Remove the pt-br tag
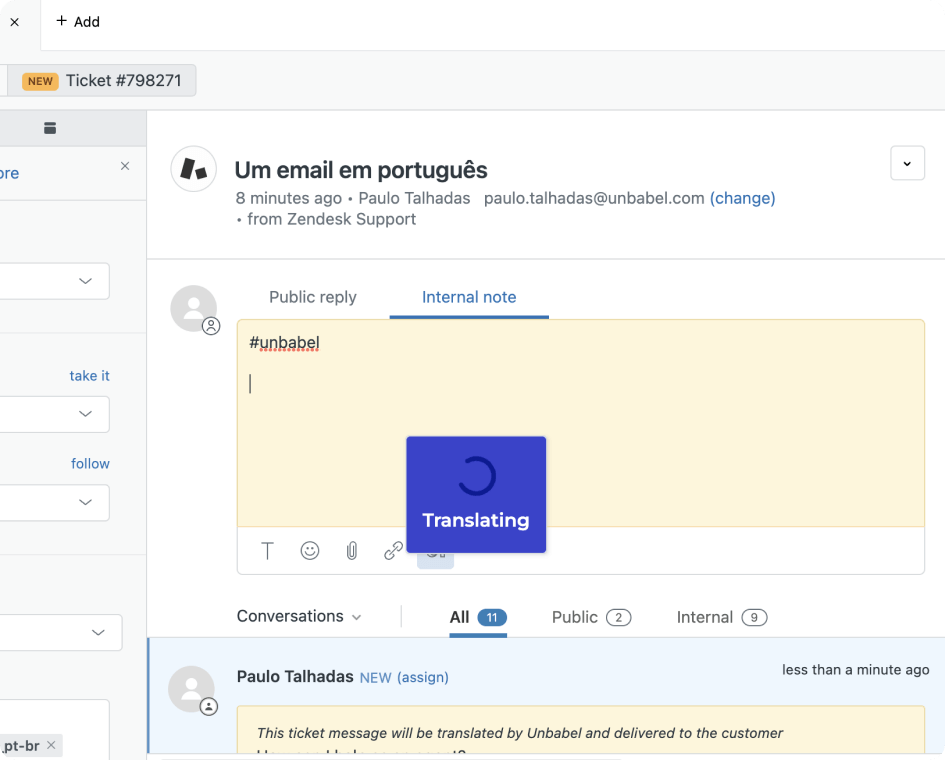945x760 pixels. 51,745
